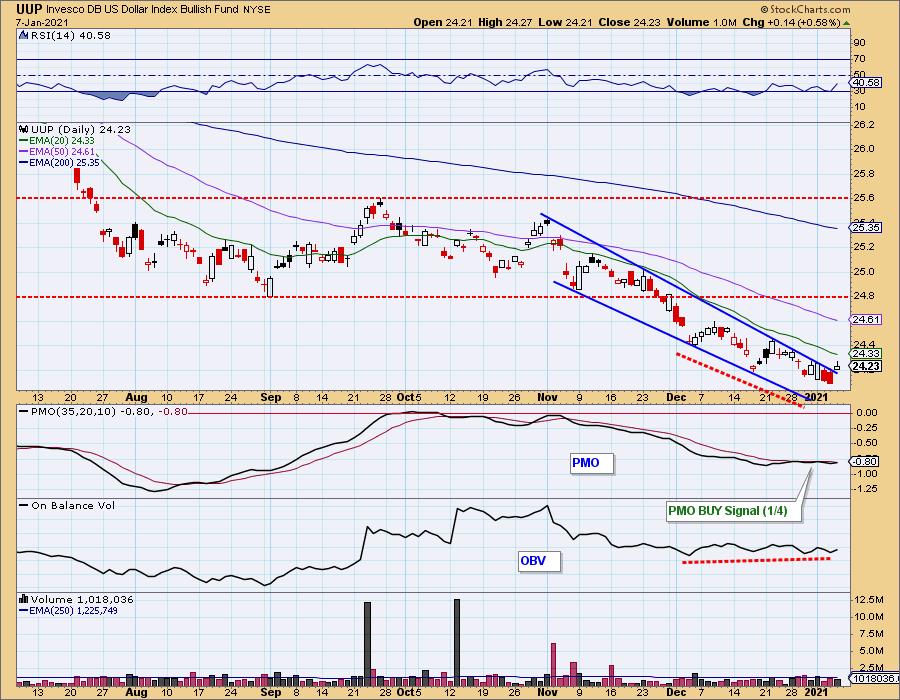Click the UUP ticker symbol in the header
The height and width of the screenshot is (700, 900).
pyautogui.click(x=28, y=9)
